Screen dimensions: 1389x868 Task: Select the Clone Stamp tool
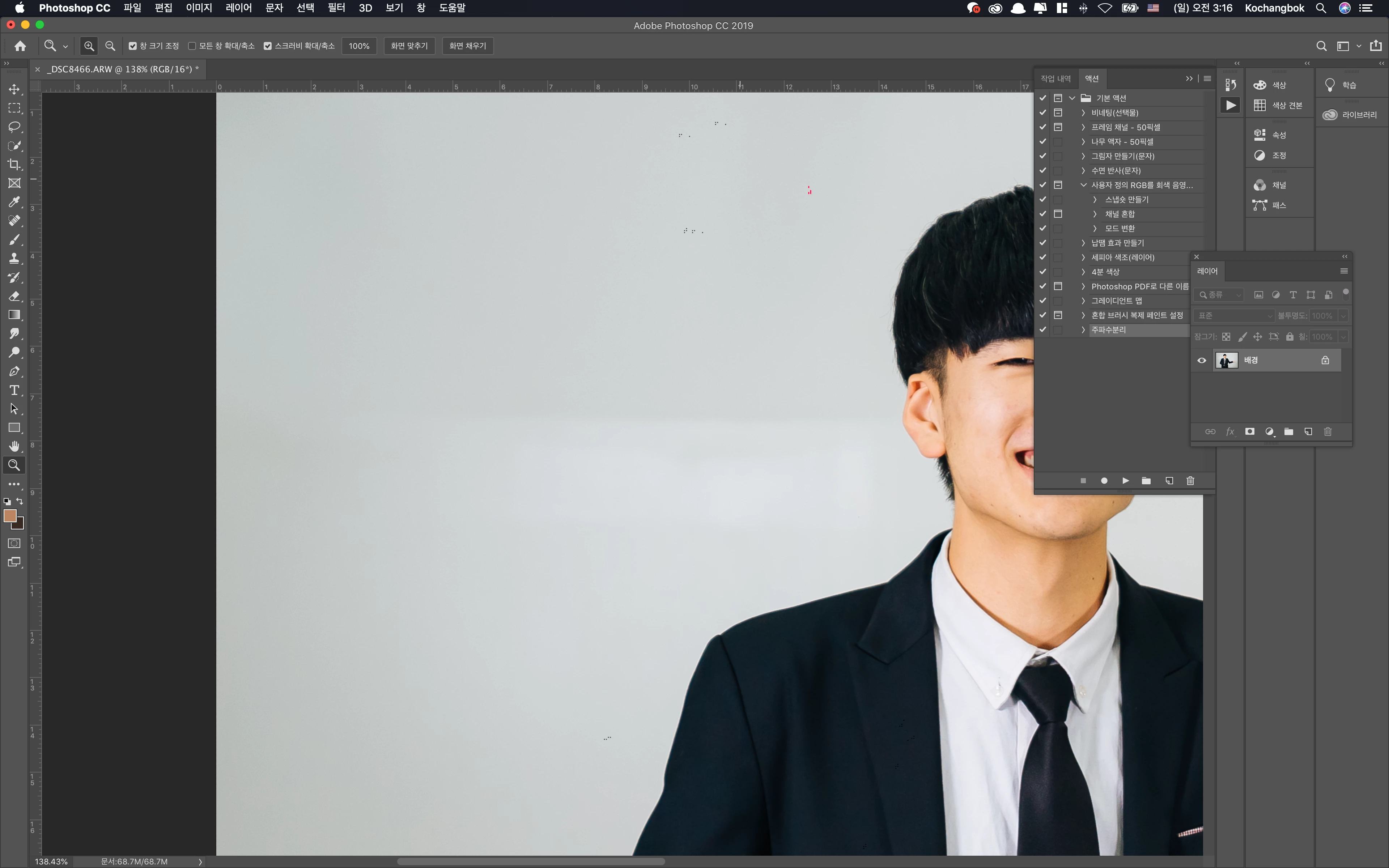pyautogui.click(x=14, y=258)
